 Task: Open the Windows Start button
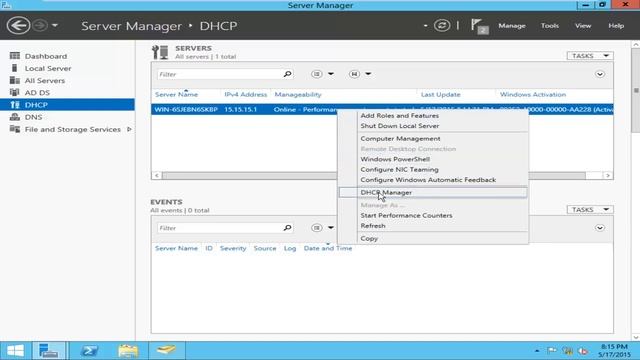point(16,351)
